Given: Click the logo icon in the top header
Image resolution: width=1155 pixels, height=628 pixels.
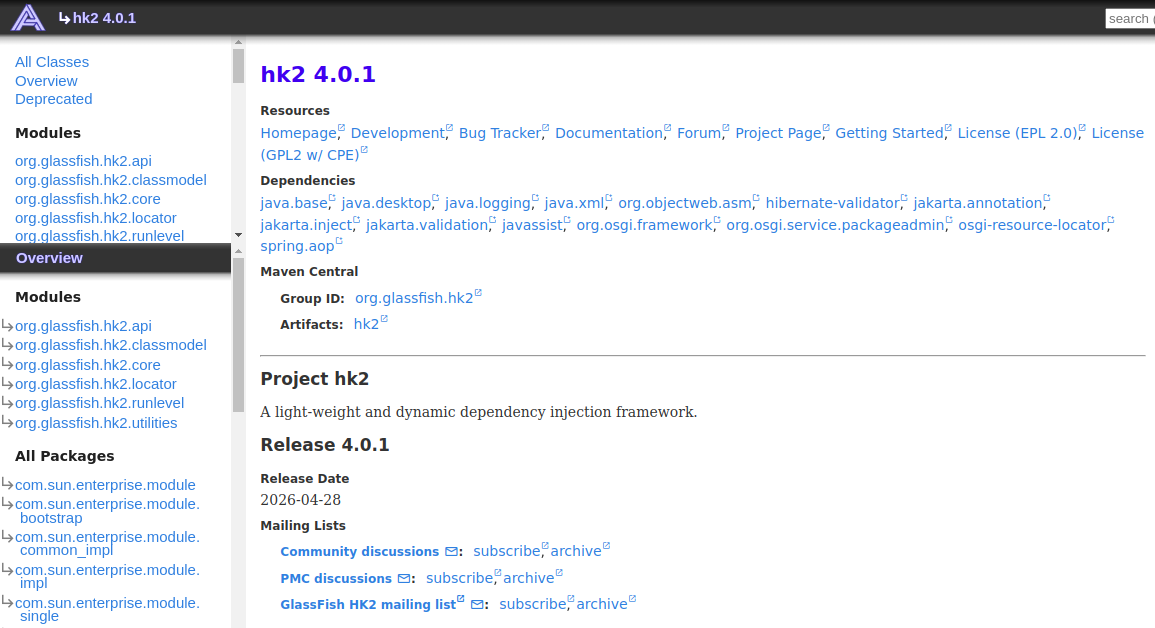Looking at the screenshot, I should coord(28,18).
